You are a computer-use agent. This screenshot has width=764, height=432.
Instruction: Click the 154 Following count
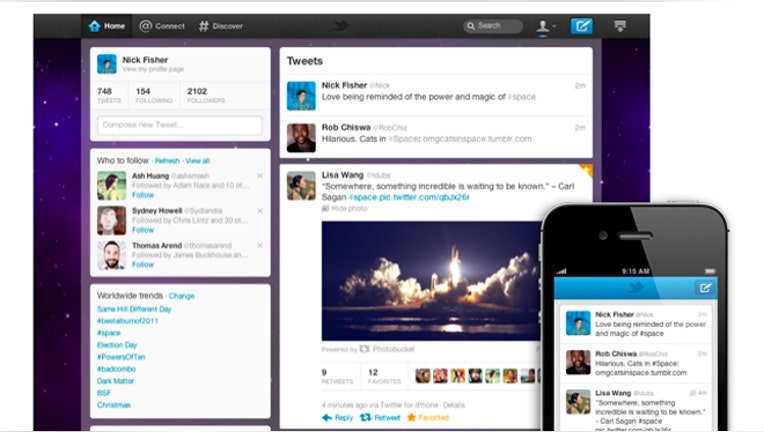coord(153,95)
